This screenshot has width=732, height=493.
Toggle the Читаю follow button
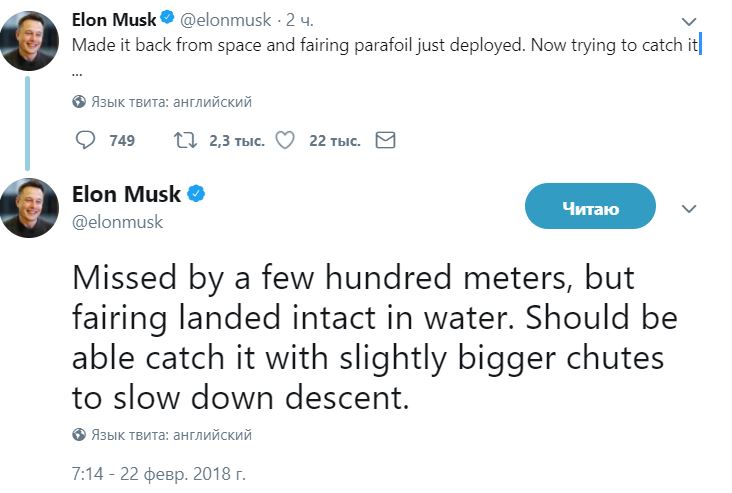pos(590,206)
